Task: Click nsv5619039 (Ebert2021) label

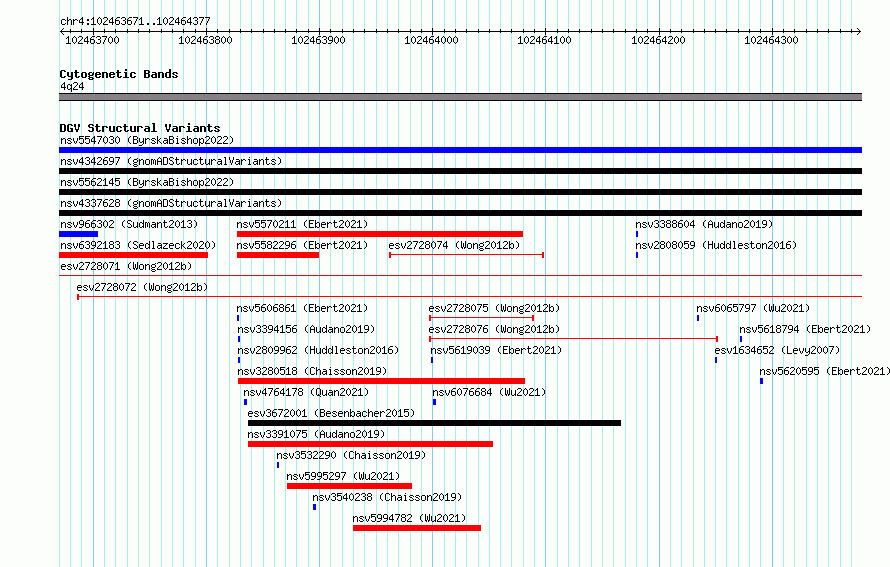Action: coord(496,350)
